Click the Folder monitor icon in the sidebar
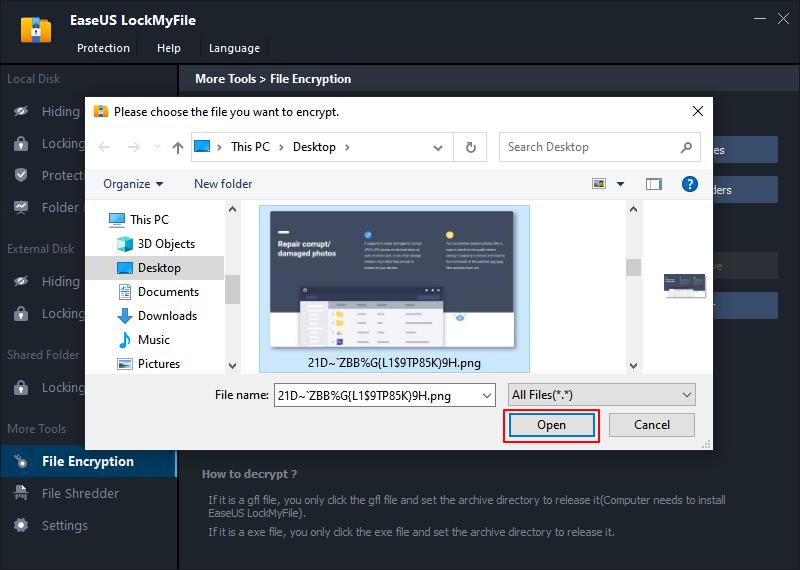The image size is (800, 570). pyautogui.click(x=21, y=207)
